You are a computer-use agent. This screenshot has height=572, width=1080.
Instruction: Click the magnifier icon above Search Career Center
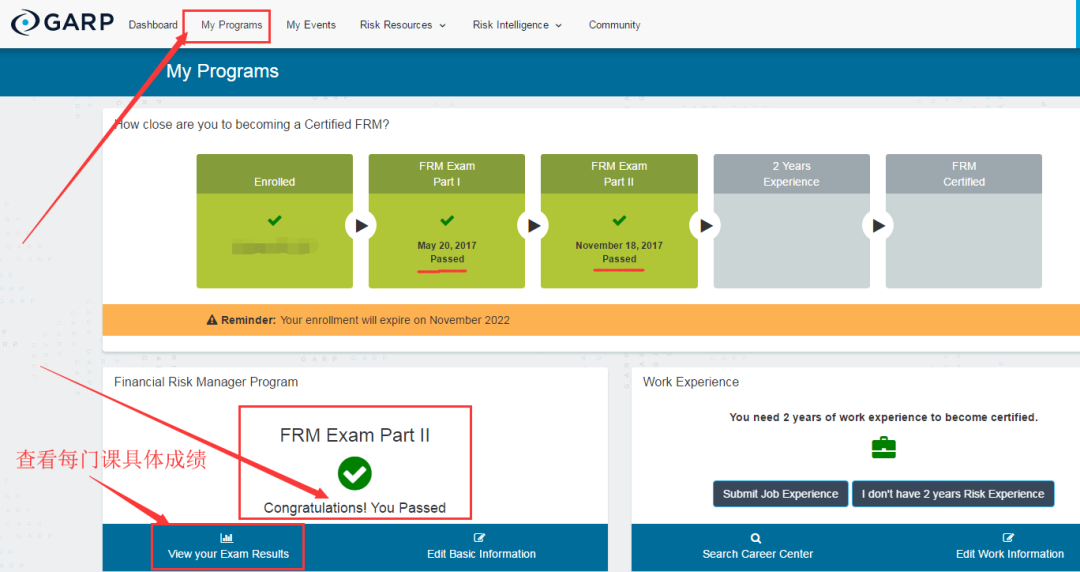[756, 538]
